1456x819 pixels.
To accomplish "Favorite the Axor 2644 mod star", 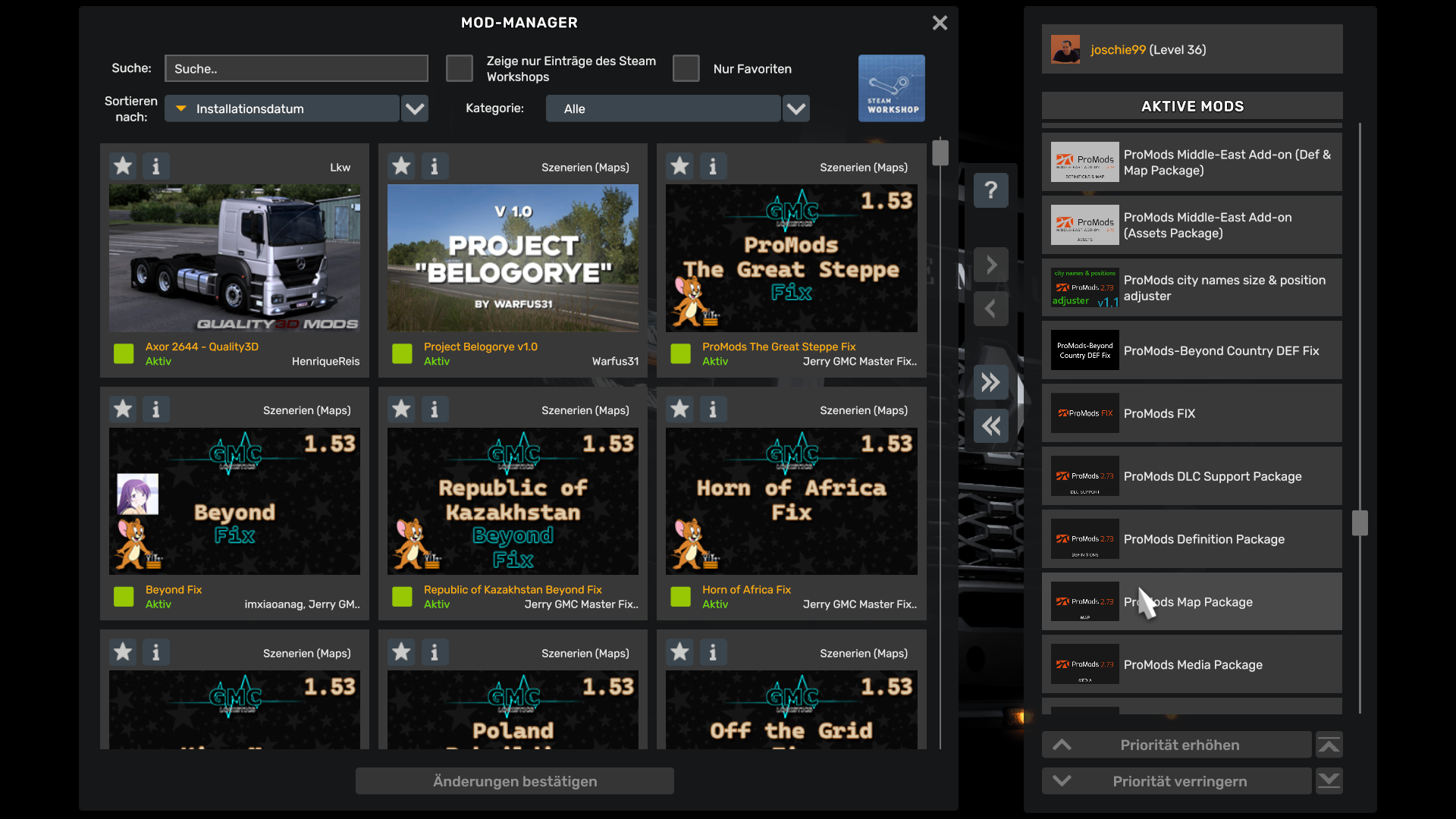I will pyautogui.click(x=123, y=166).
